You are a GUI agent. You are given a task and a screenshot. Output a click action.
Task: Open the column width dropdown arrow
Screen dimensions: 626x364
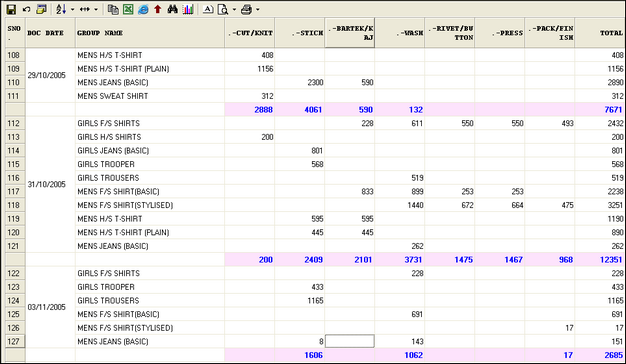pyautogui.click(x=96, y=9)
